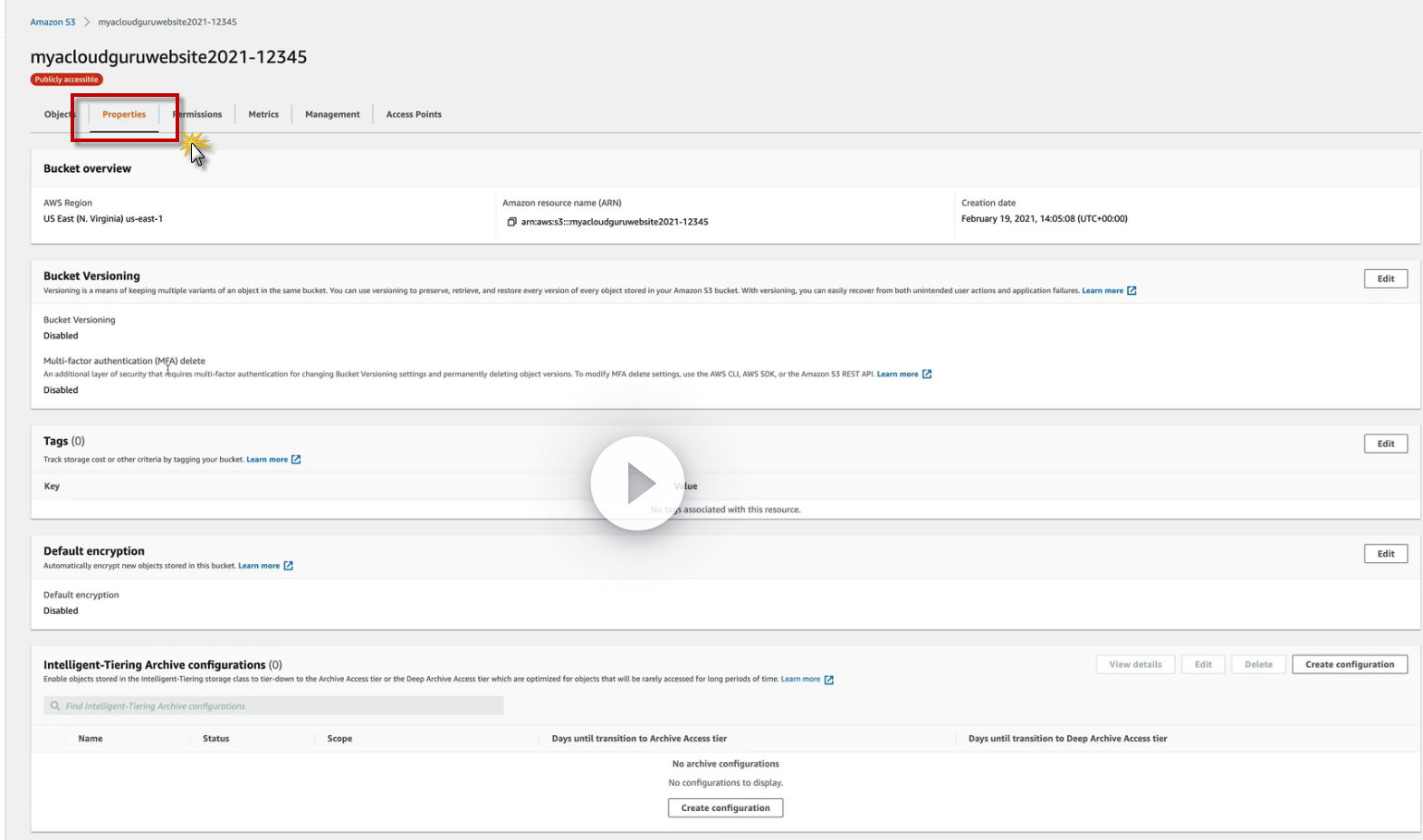This screenshot has height=840, width=1423.
Task: Edit Bucket Versioning settings
Action: click(x=1386, y=279)
